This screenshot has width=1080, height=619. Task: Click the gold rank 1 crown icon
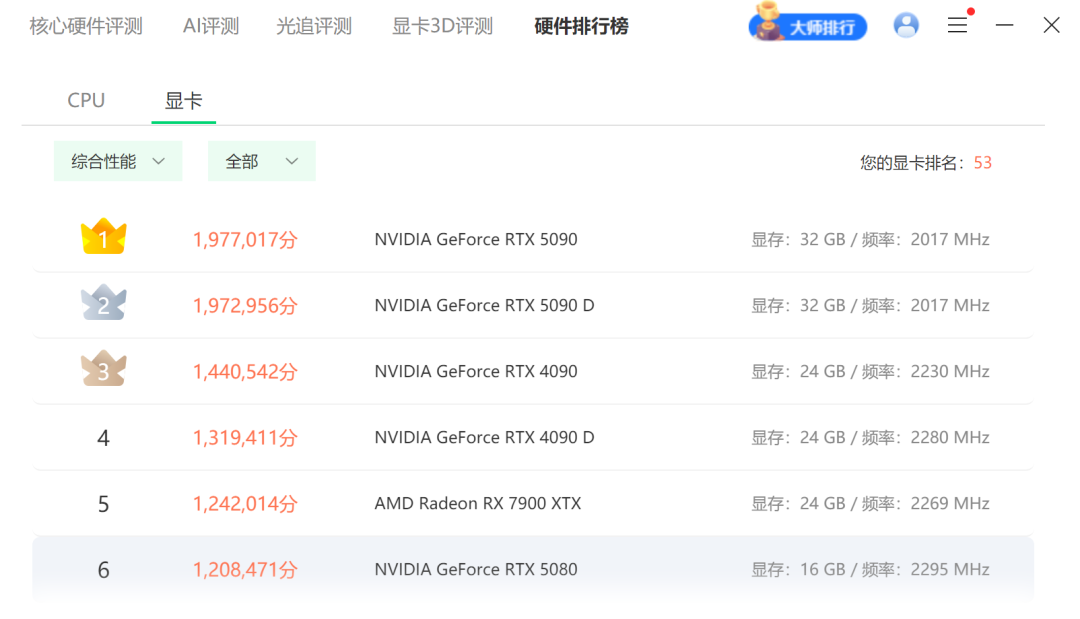103,236
